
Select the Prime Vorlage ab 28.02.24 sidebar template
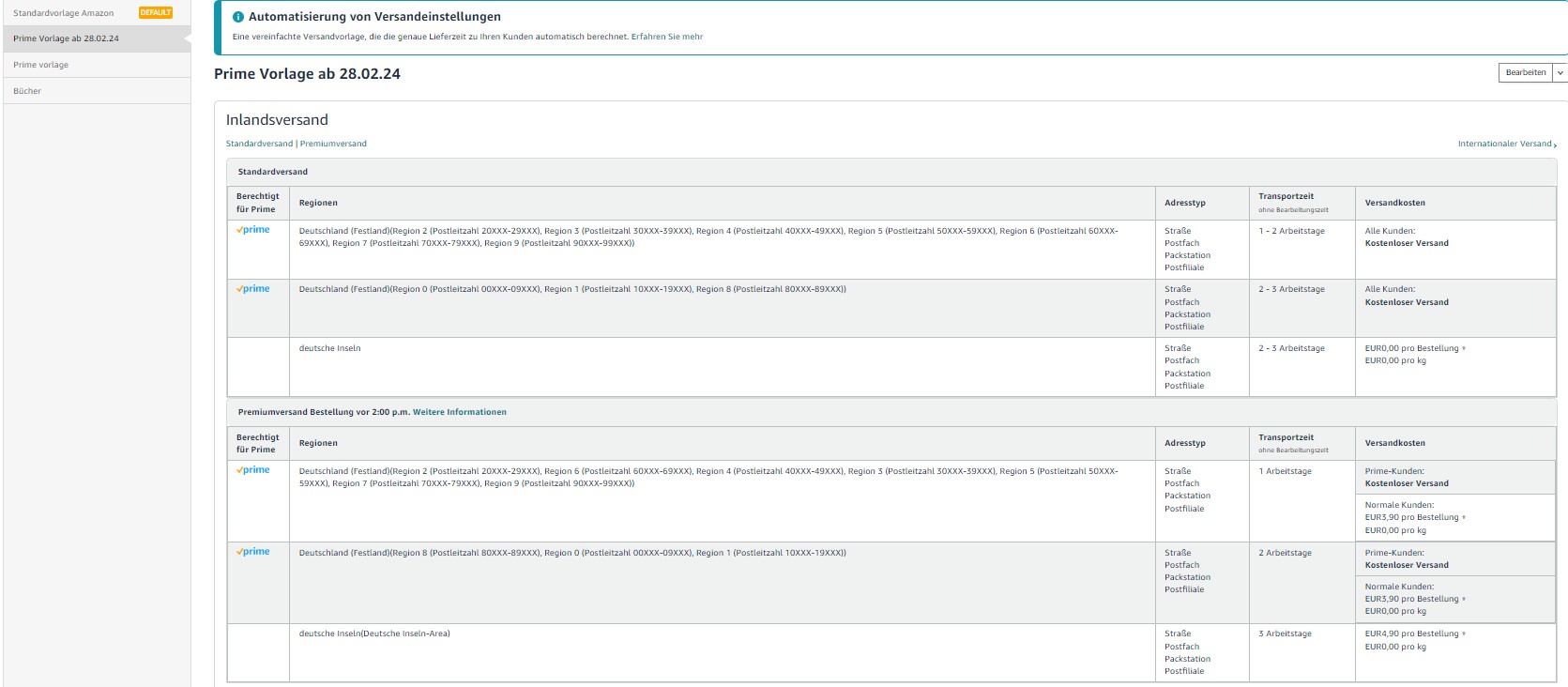coord(97,38)
